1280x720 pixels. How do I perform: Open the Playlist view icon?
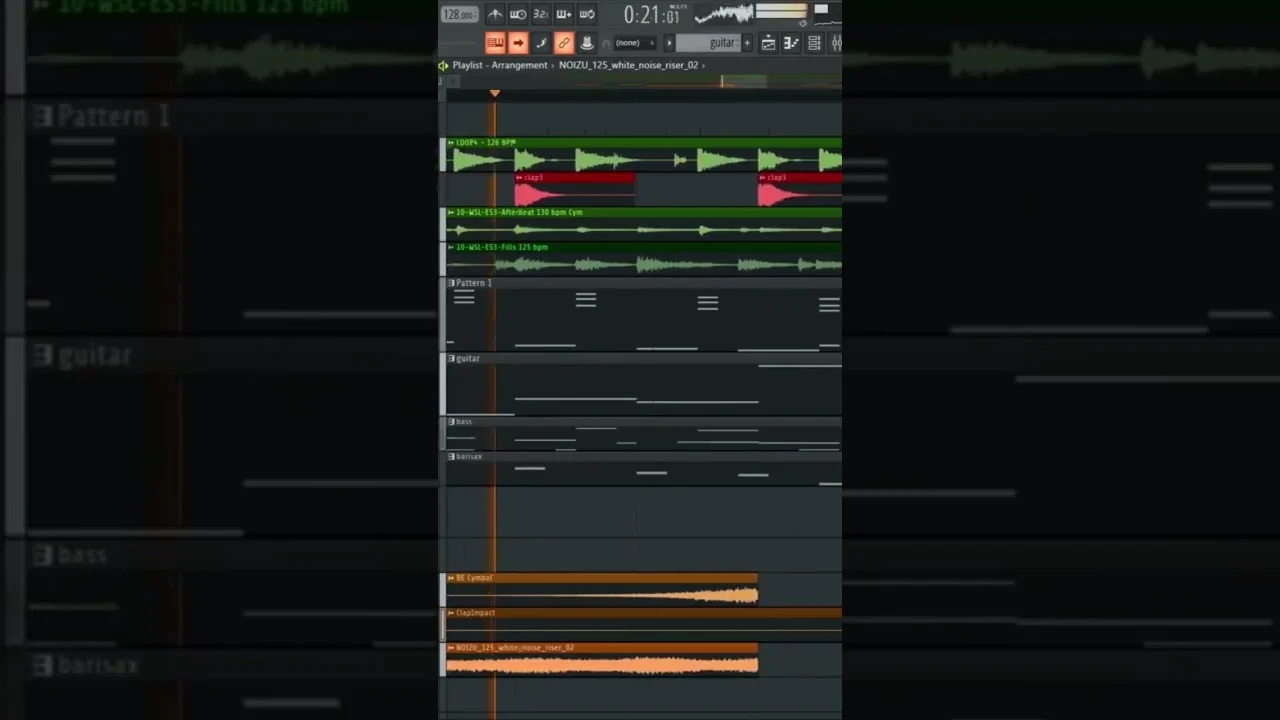[x=768, y=43]
